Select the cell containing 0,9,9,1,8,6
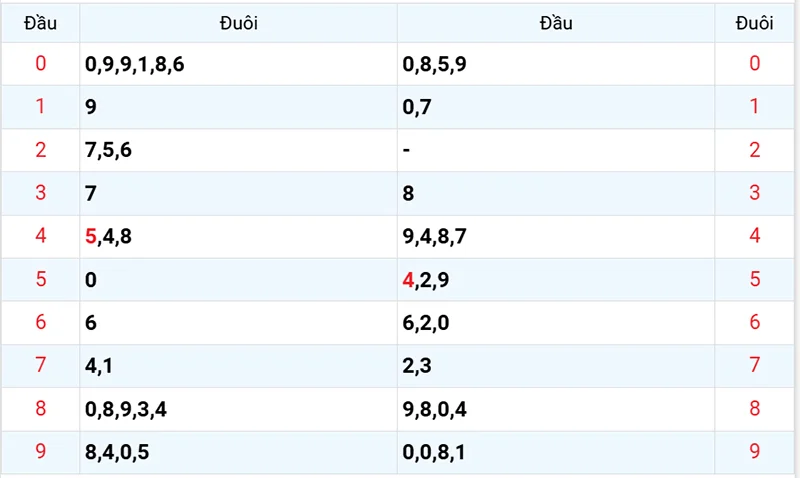Image resolution: width=800 pixels, height=478 pixels. tap(135, 65)
